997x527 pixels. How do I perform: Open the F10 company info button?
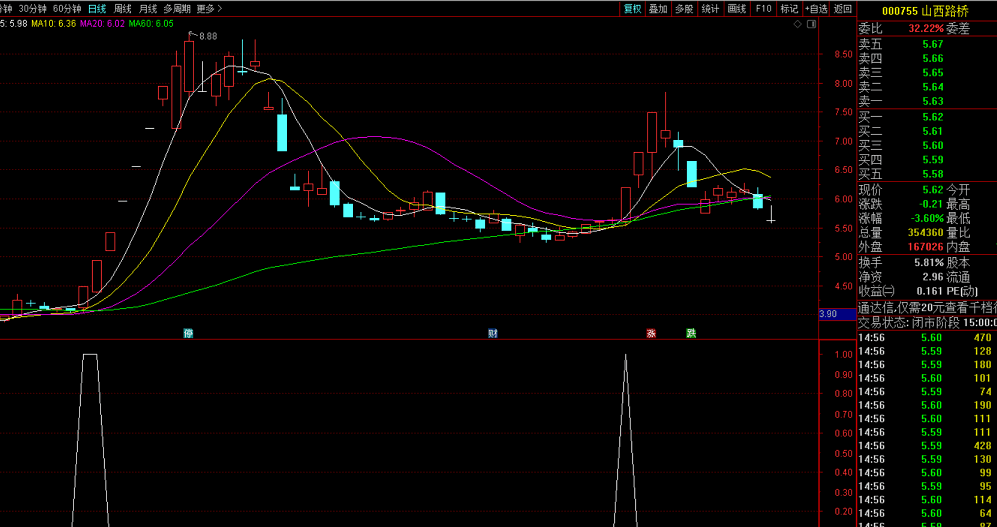763,9
